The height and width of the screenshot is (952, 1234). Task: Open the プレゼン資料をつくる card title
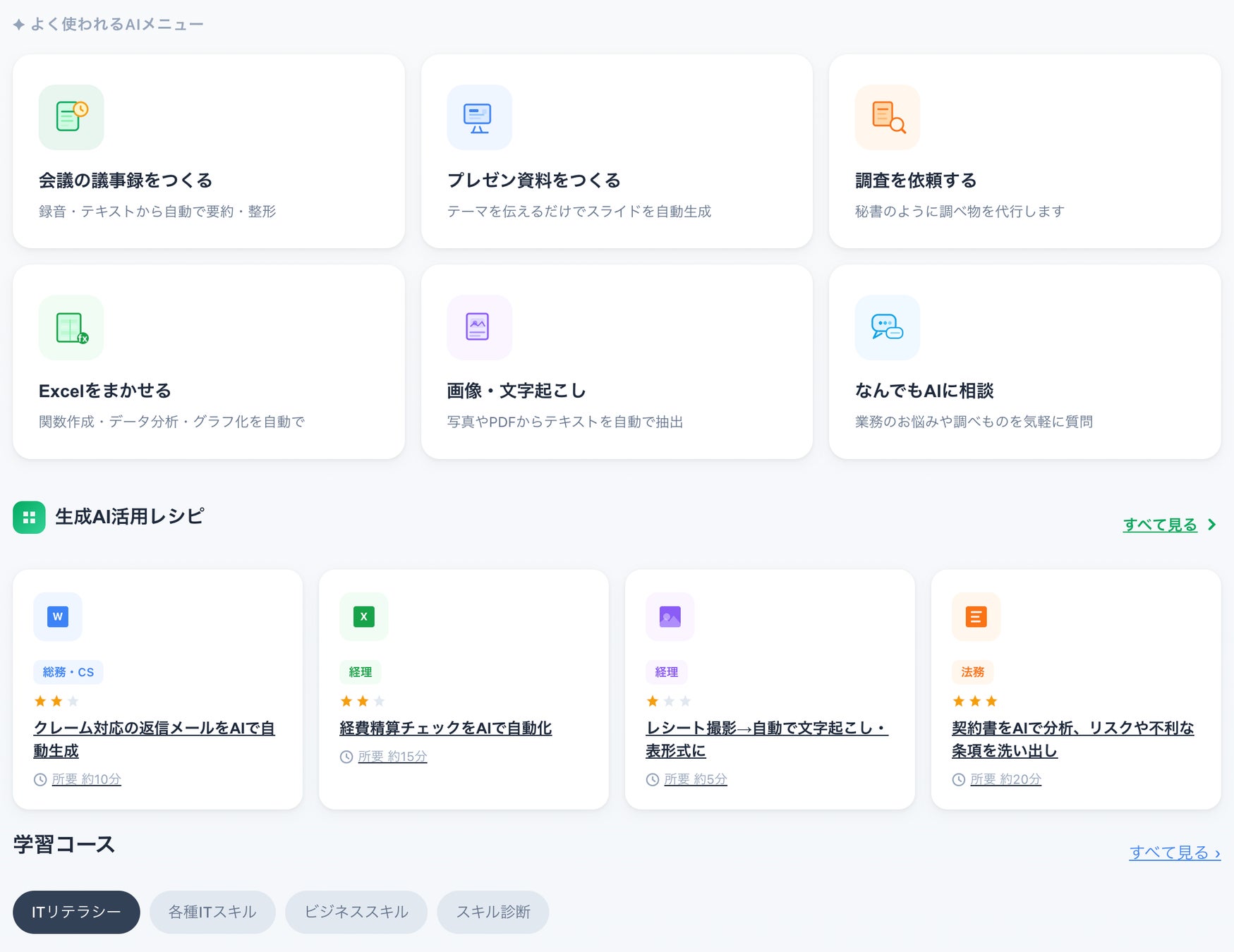coord(534,181)
